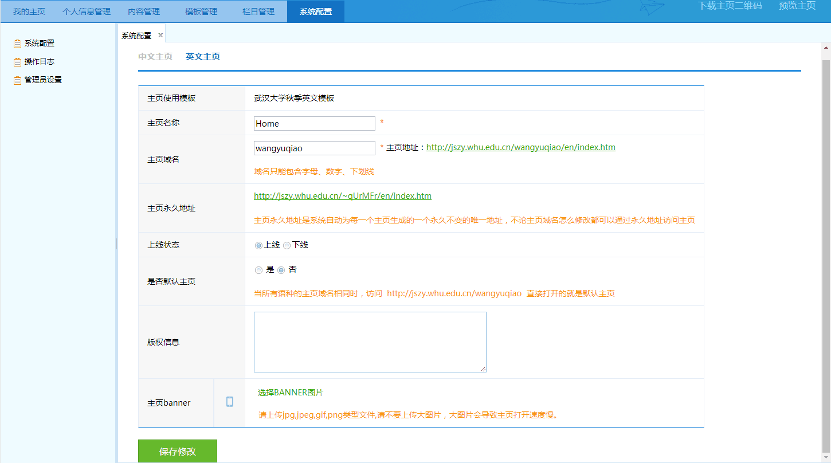The image size is (832, 464).
Task: Click the 保存修改 button
Action: click(x=177, y=451)
